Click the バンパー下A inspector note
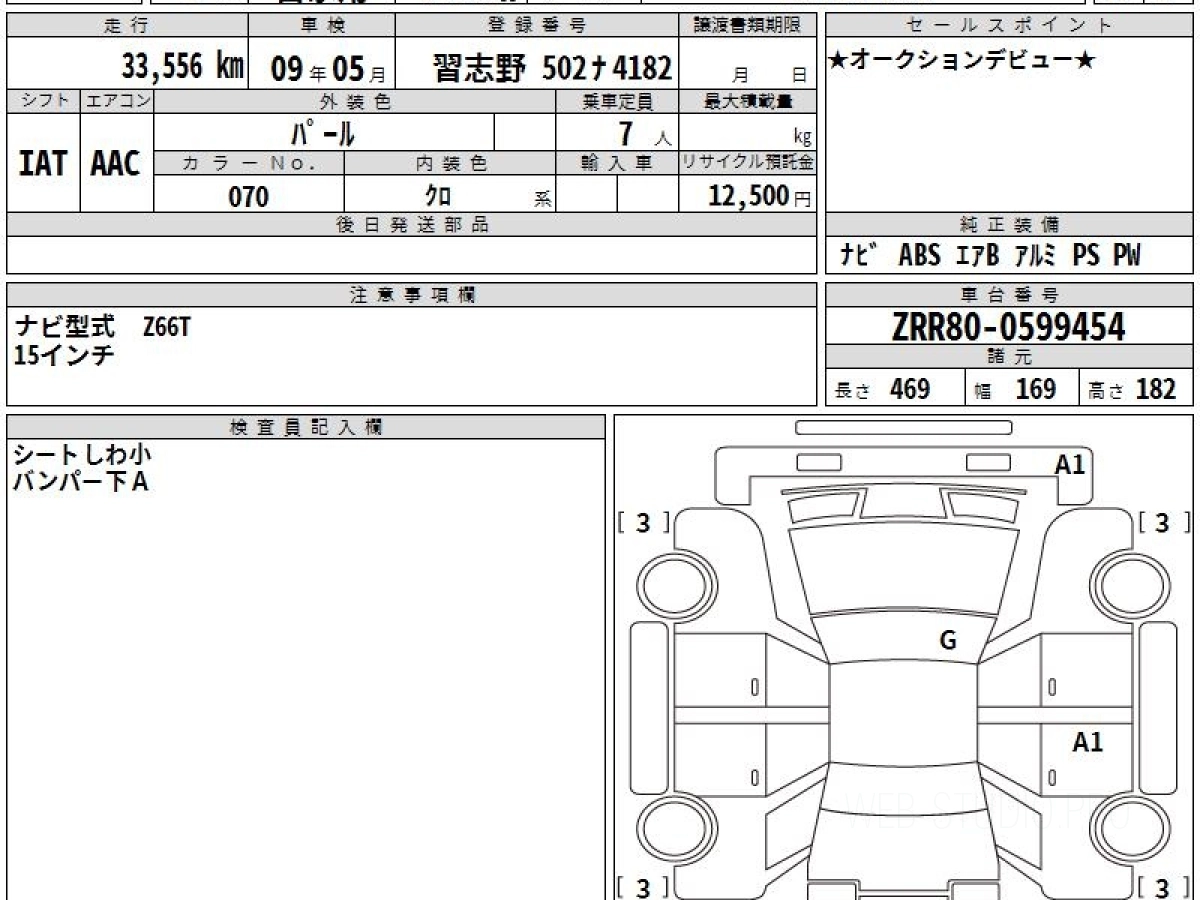Viewport: 1200px width, 900px height. [x=80, y=482]
